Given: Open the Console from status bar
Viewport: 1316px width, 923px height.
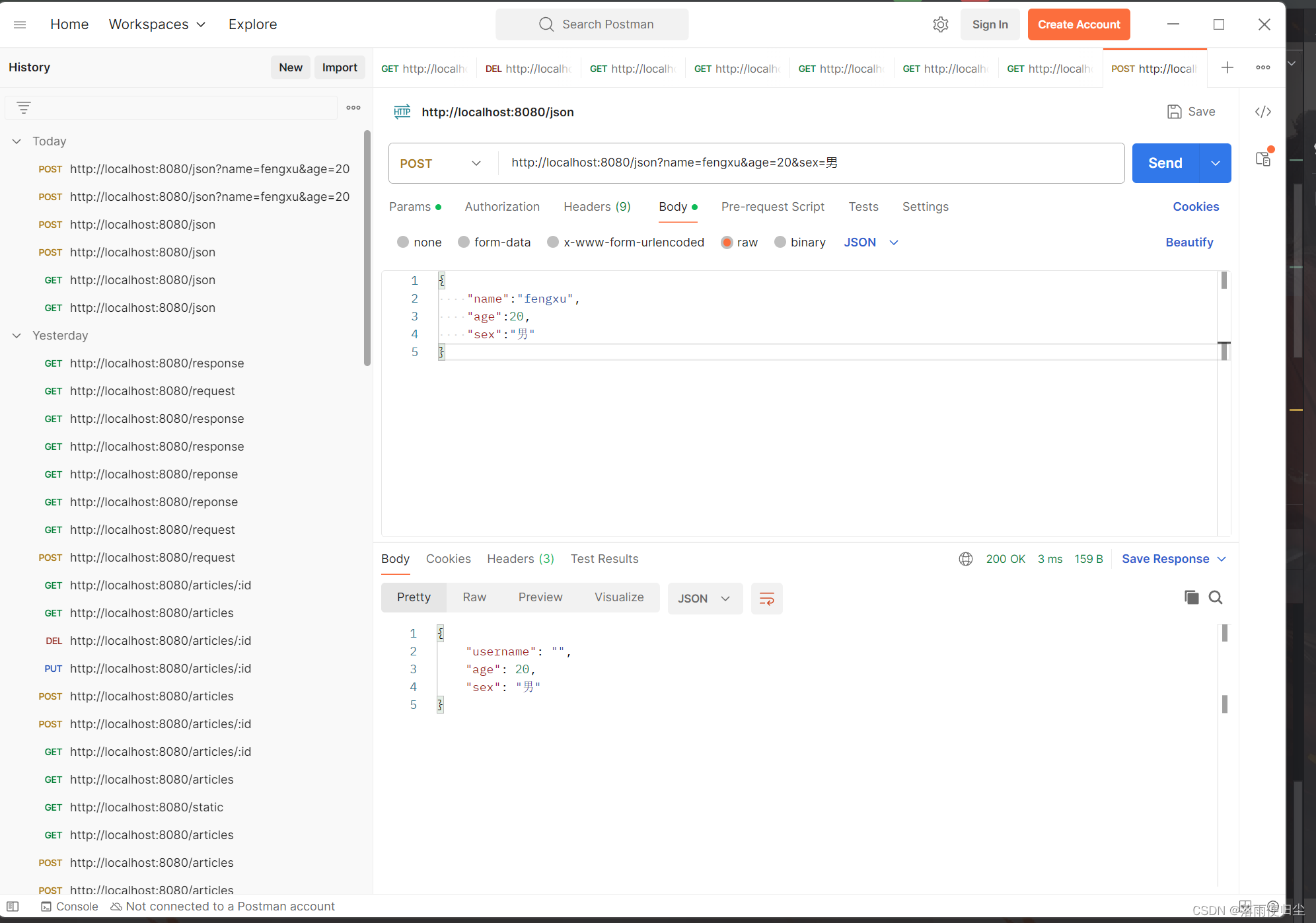Looking at the screenshot, I should coord(69,906).
